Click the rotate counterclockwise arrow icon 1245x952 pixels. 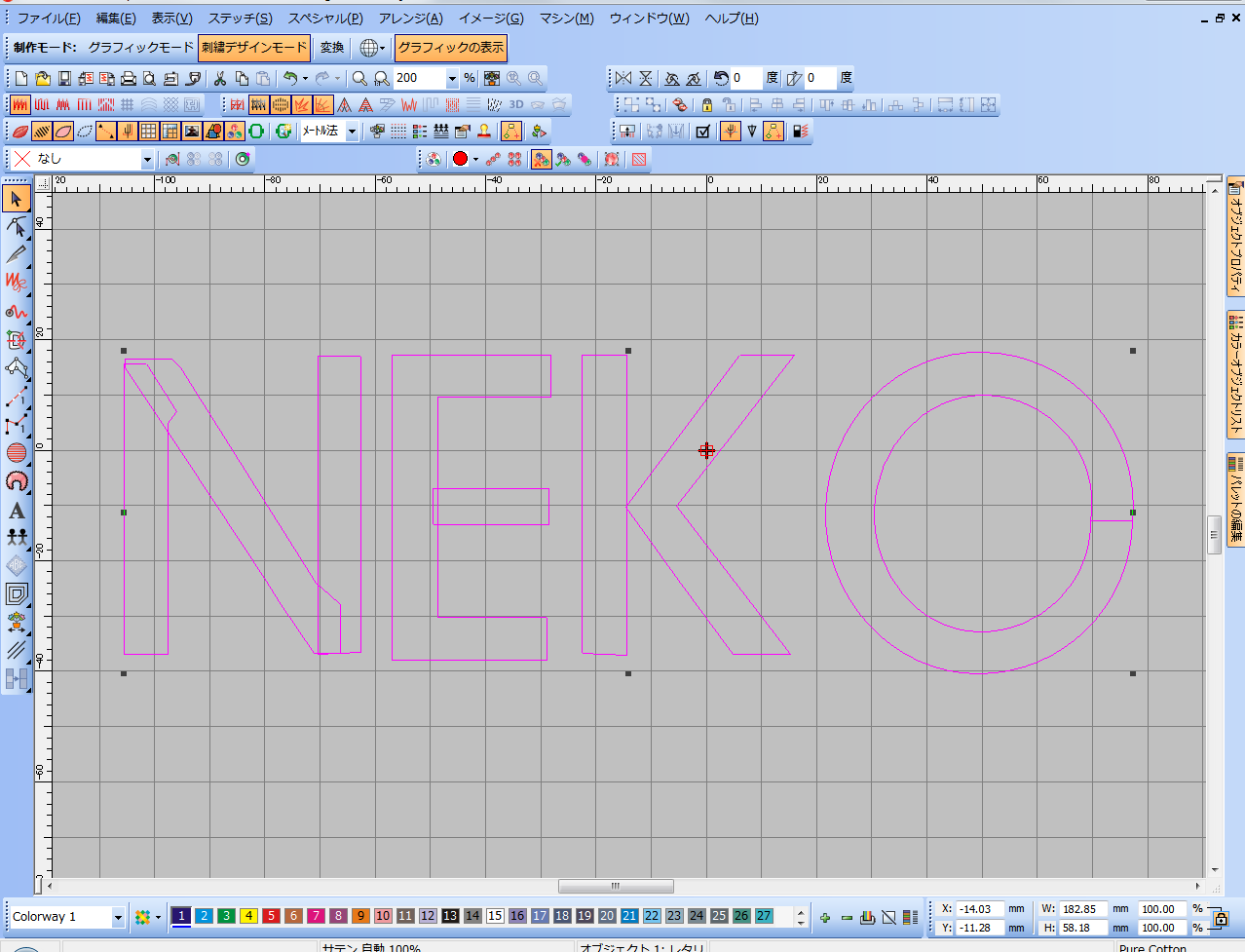tap(721, 78)
